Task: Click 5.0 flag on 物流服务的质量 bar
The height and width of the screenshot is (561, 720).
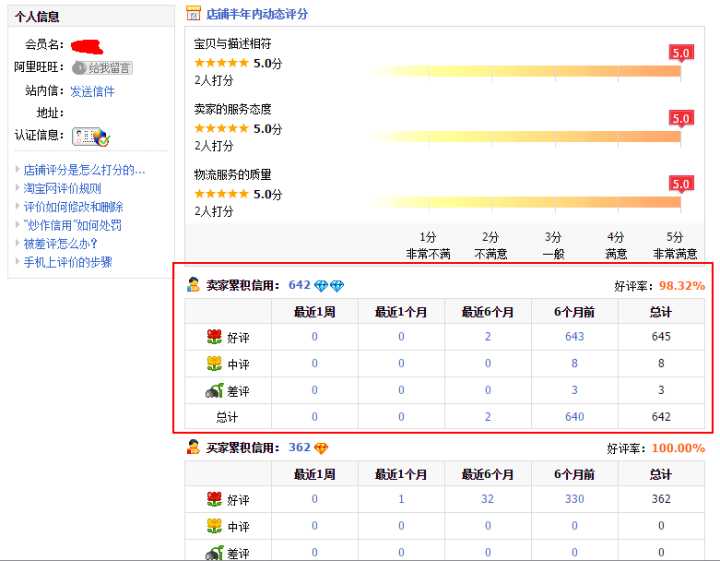Action: point(681,184)
